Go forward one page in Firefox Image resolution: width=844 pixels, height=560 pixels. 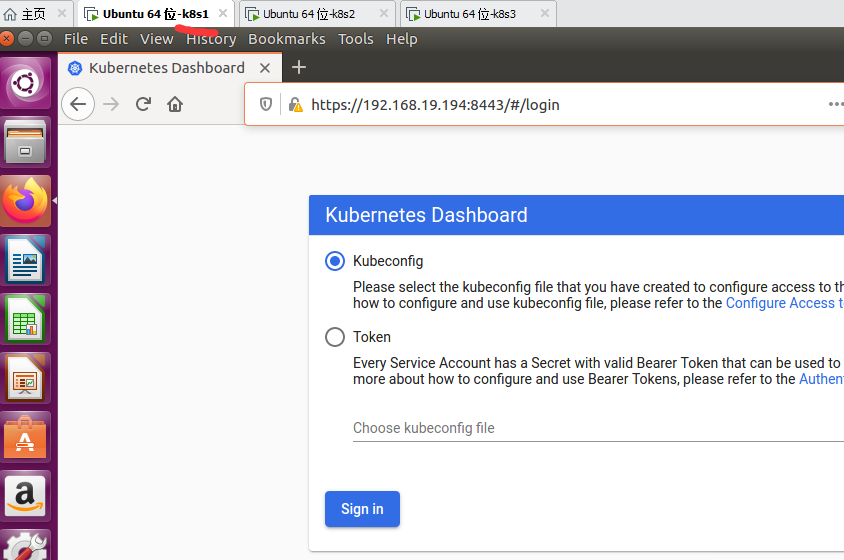pyautogui.click(x=111, y=104)
